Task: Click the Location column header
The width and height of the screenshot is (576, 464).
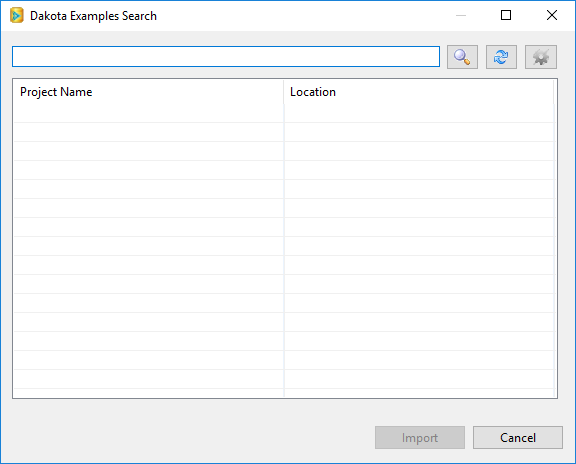Action: (x=419, y=92)
